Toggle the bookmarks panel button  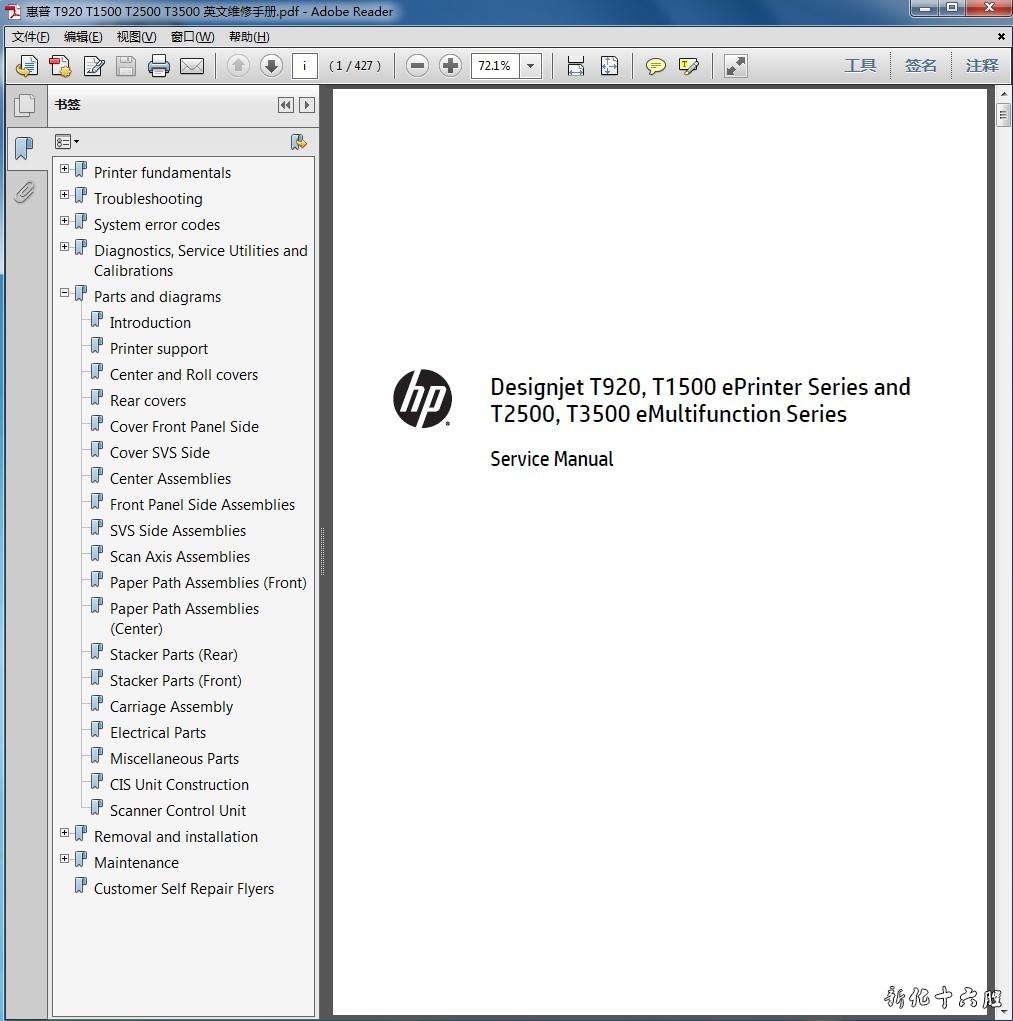24,149
